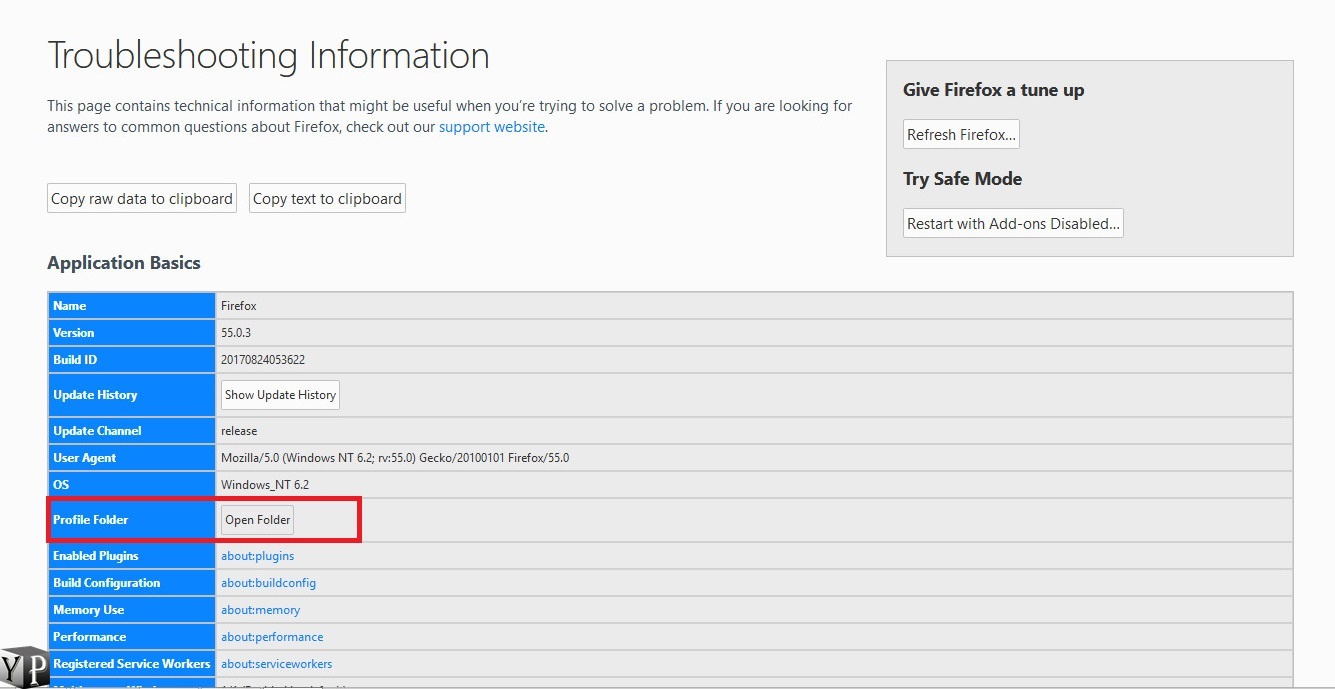Select the Troubleshooting Information page title

click(268, 55)
